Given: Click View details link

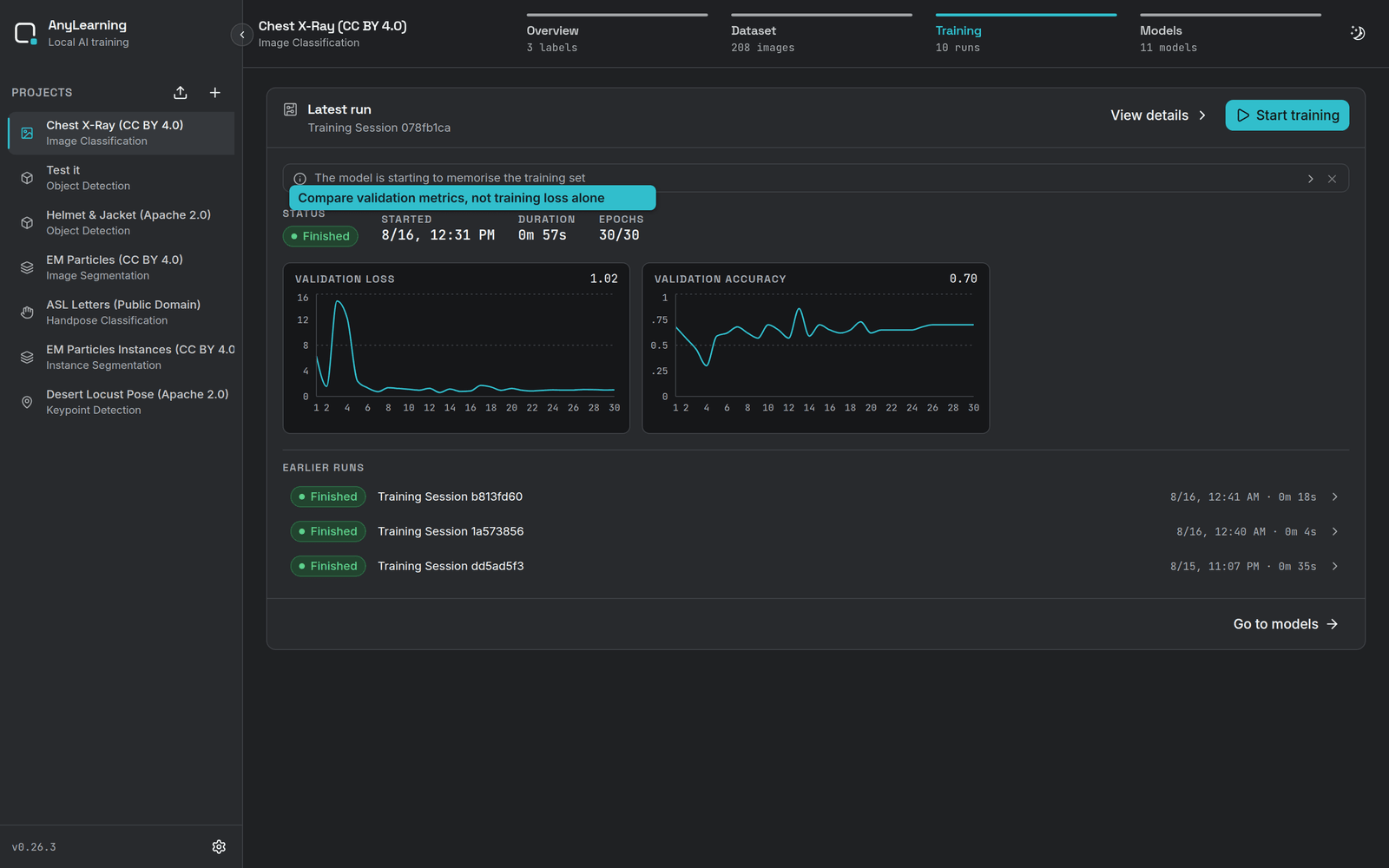Looking at the screenshot, I should (x=1158, y=115).
